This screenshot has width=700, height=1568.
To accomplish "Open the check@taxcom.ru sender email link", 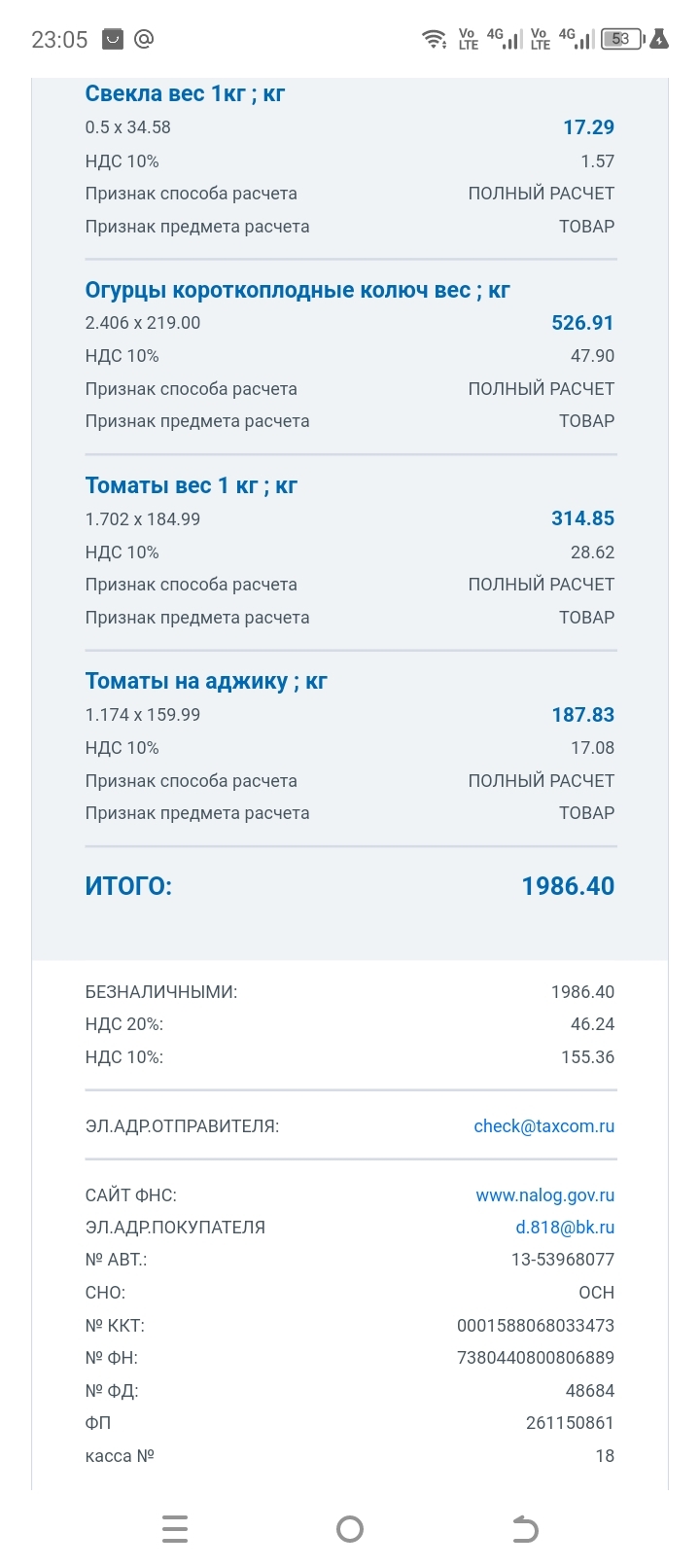I will pos(543,1126).
